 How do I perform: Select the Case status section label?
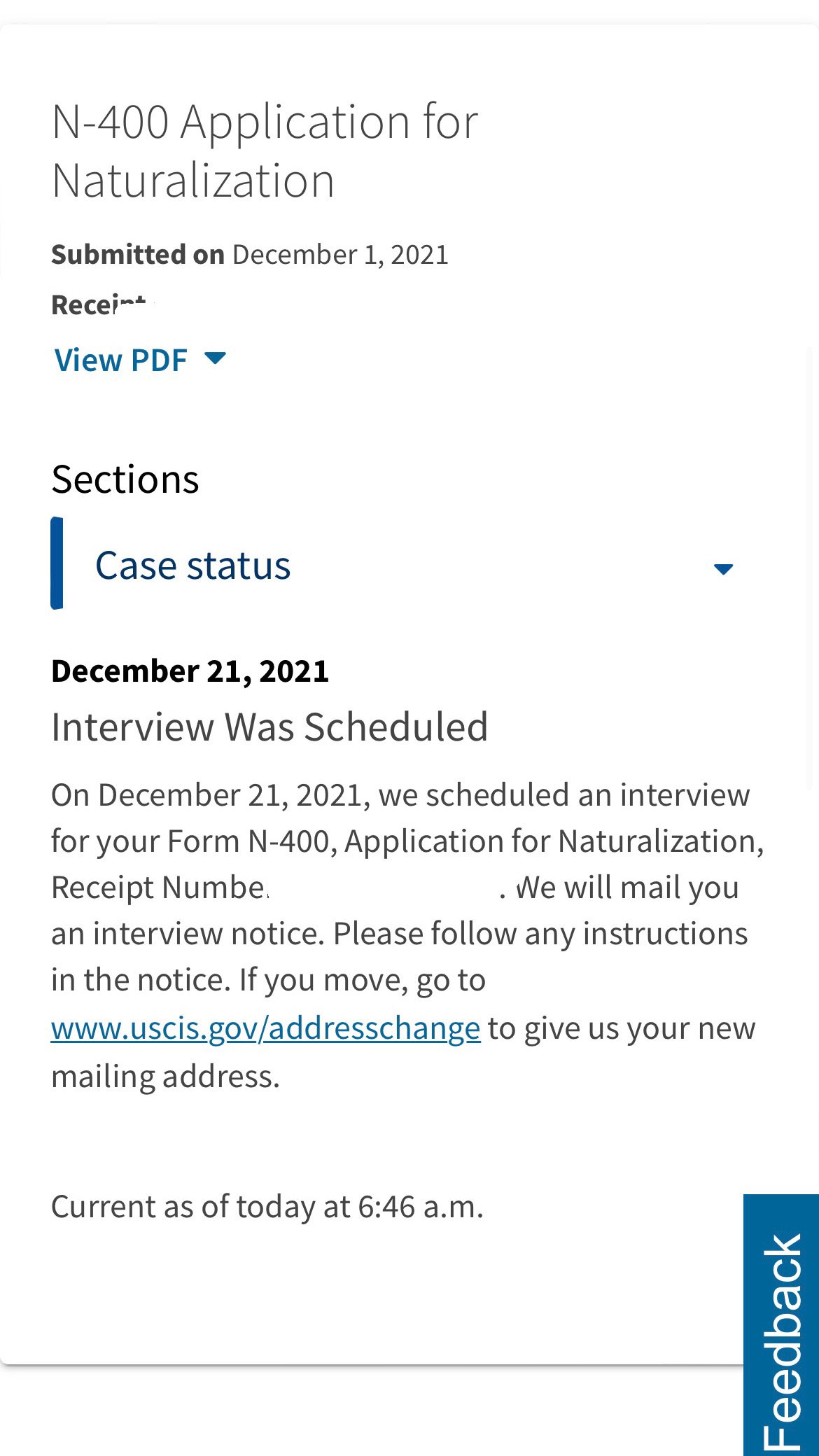[x=192, y=566]
